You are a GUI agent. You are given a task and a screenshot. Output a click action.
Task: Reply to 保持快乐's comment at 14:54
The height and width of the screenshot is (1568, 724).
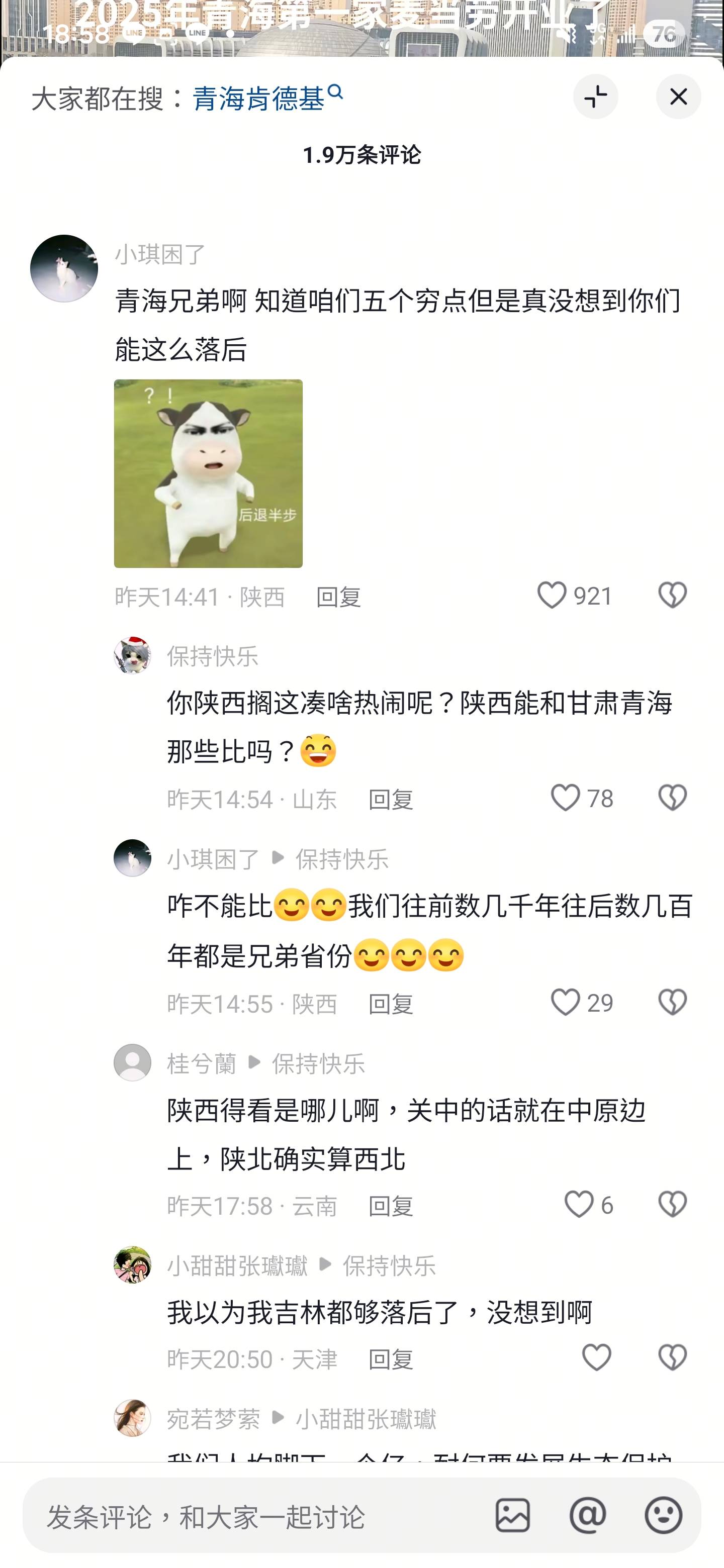pyautogui.click(x=391, y=799)
